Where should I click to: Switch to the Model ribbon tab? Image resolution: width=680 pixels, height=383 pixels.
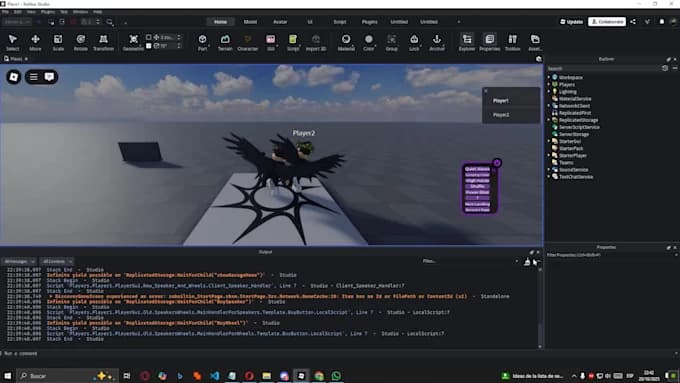[x=250, y=22]
